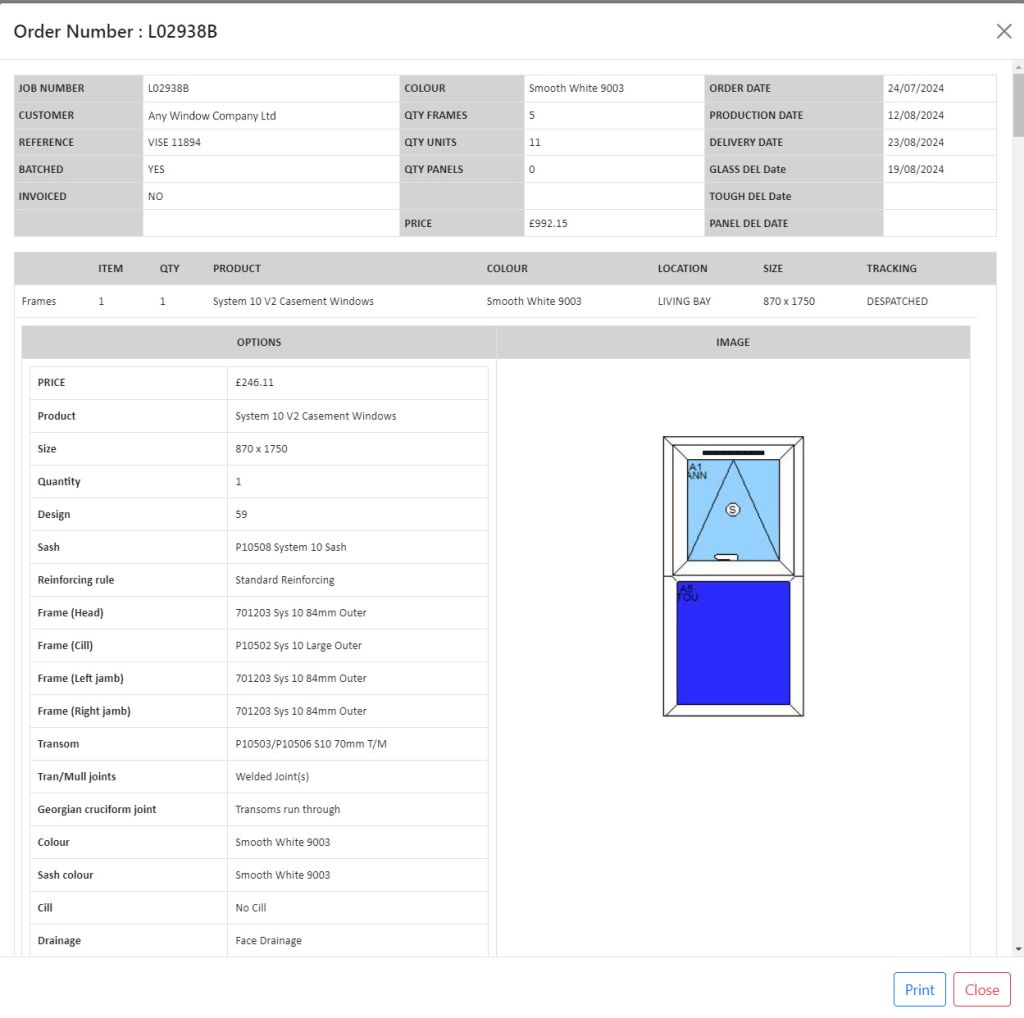Click the production date 12/08/2024

pyautogui.click(x=915, y=115)
